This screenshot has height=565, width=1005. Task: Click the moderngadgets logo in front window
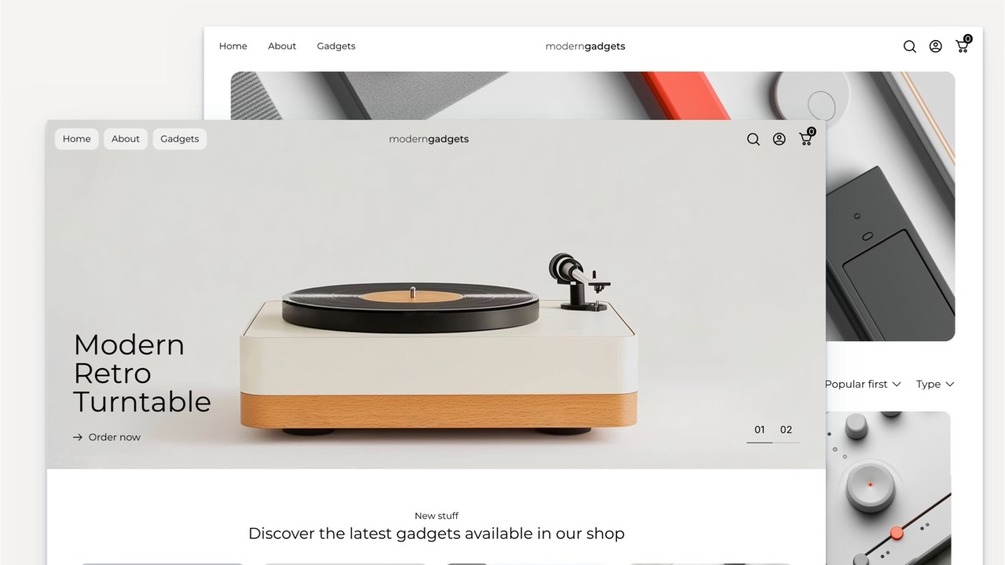(429, 139)
